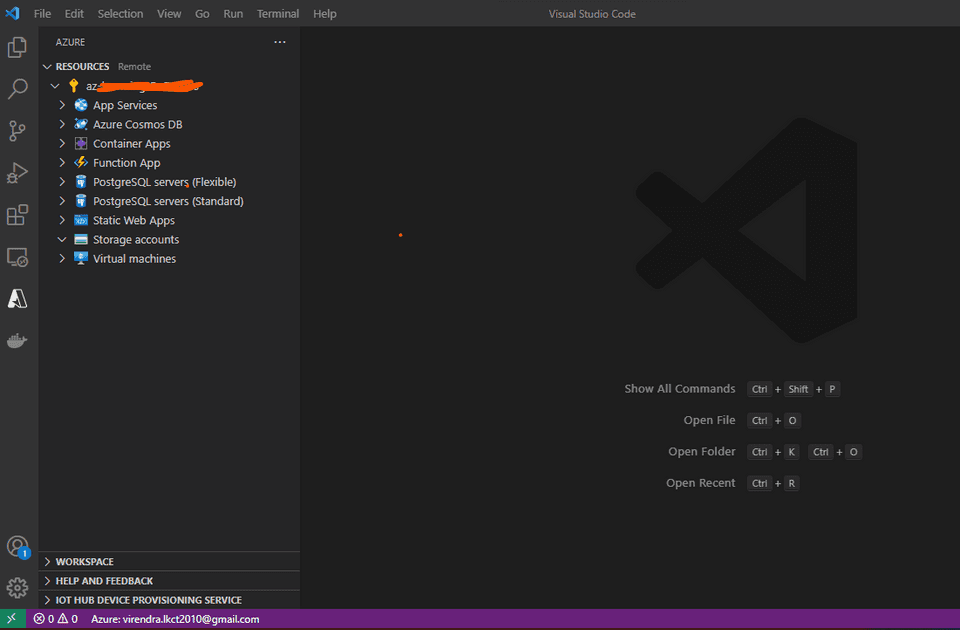This screenshot has height=630, width=960.
Task: Collapse the subscription node chevron
Action: (x=55, y=86)
